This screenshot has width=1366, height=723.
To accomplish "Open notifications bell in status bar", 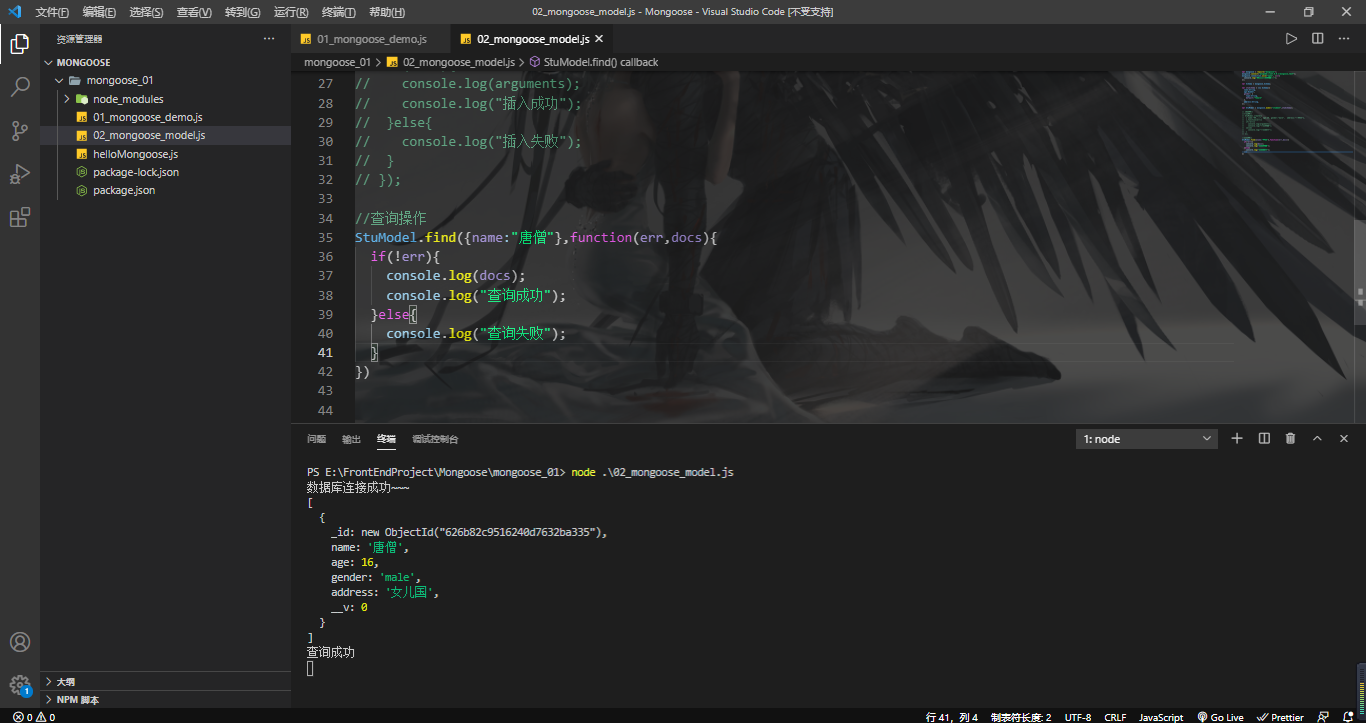I will tap(1350, 717).
